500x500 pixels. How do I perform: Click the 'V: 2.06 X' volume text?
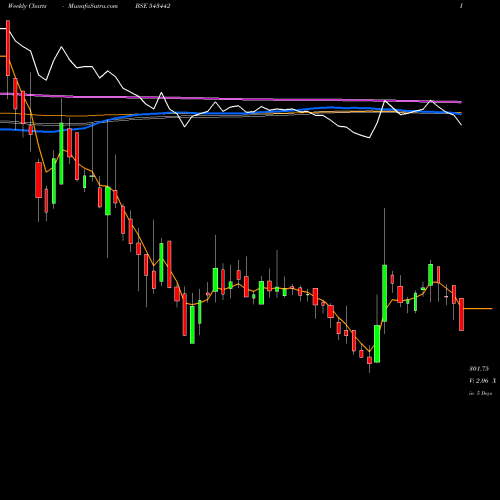pos(483,381)
